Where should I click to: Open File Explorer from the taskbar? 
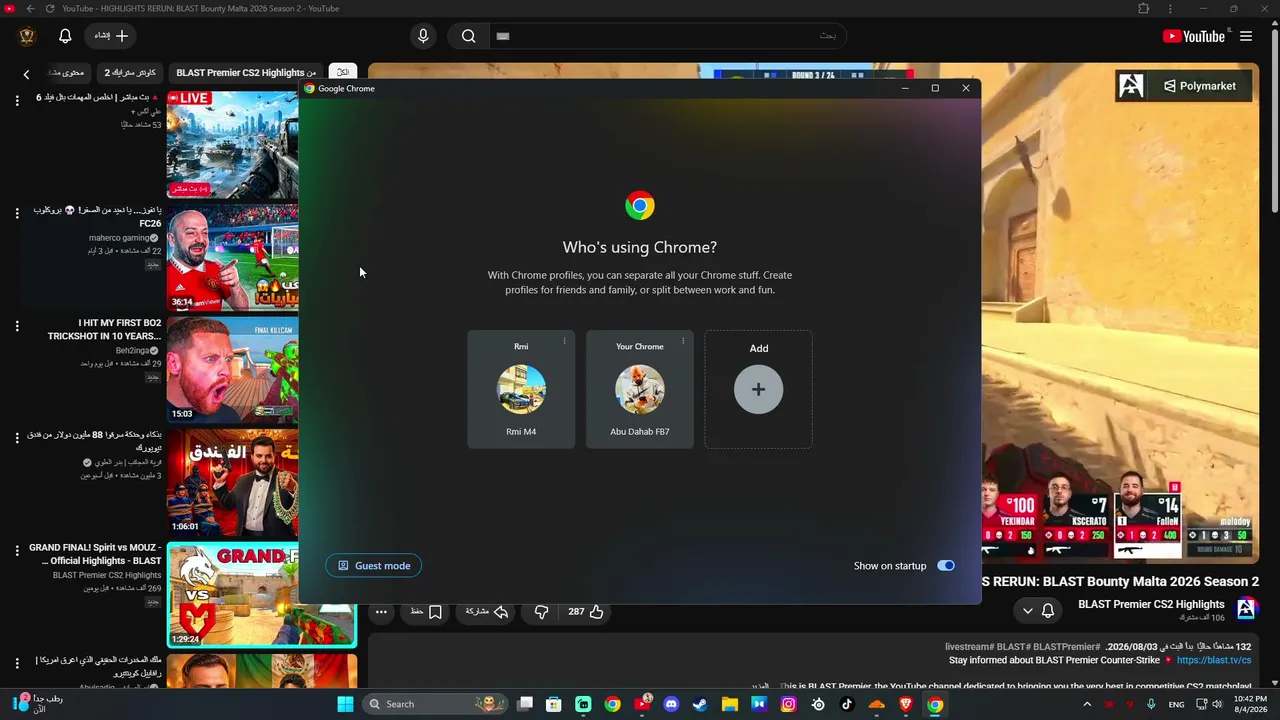click(x=730, y=704)
